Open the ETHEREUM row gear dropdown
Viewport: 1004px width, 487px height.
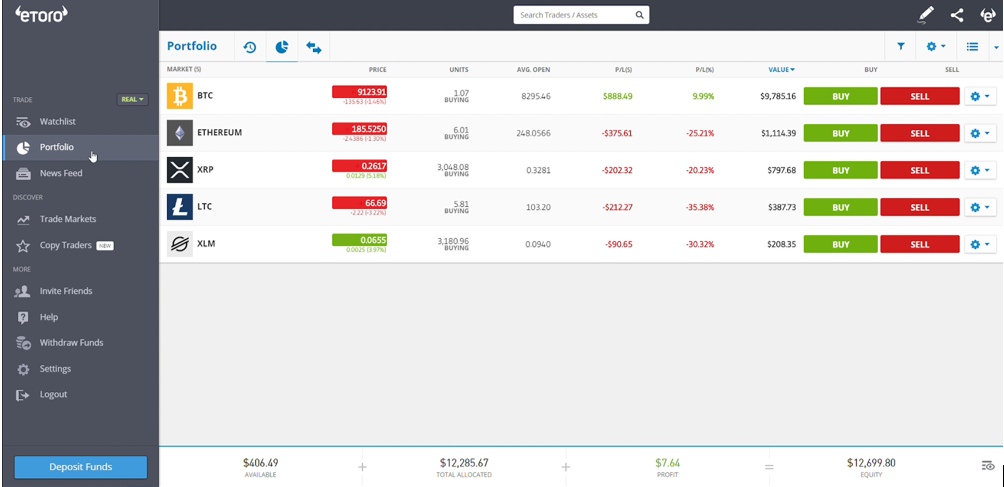pyautogui.click(x=980, y=134)
